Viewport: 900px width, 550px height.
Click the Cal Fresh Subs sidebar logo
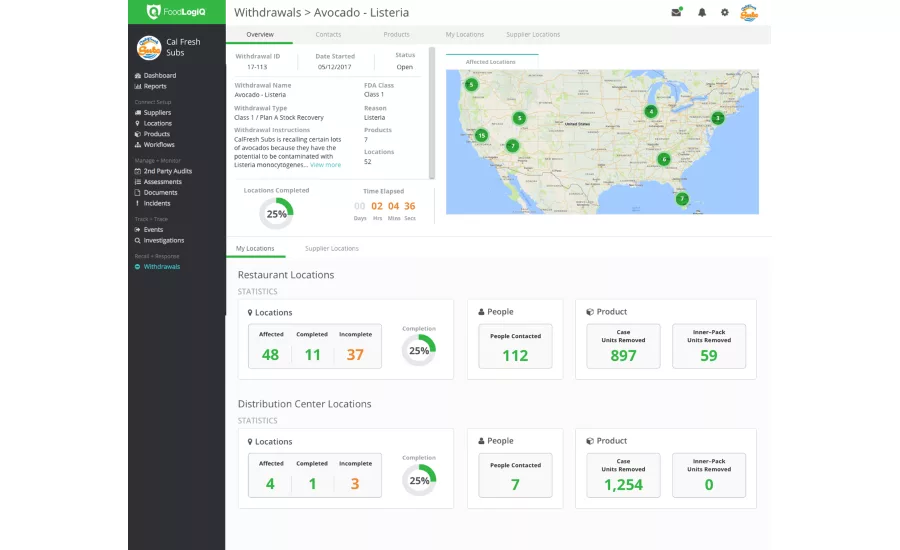click(149, 48)
